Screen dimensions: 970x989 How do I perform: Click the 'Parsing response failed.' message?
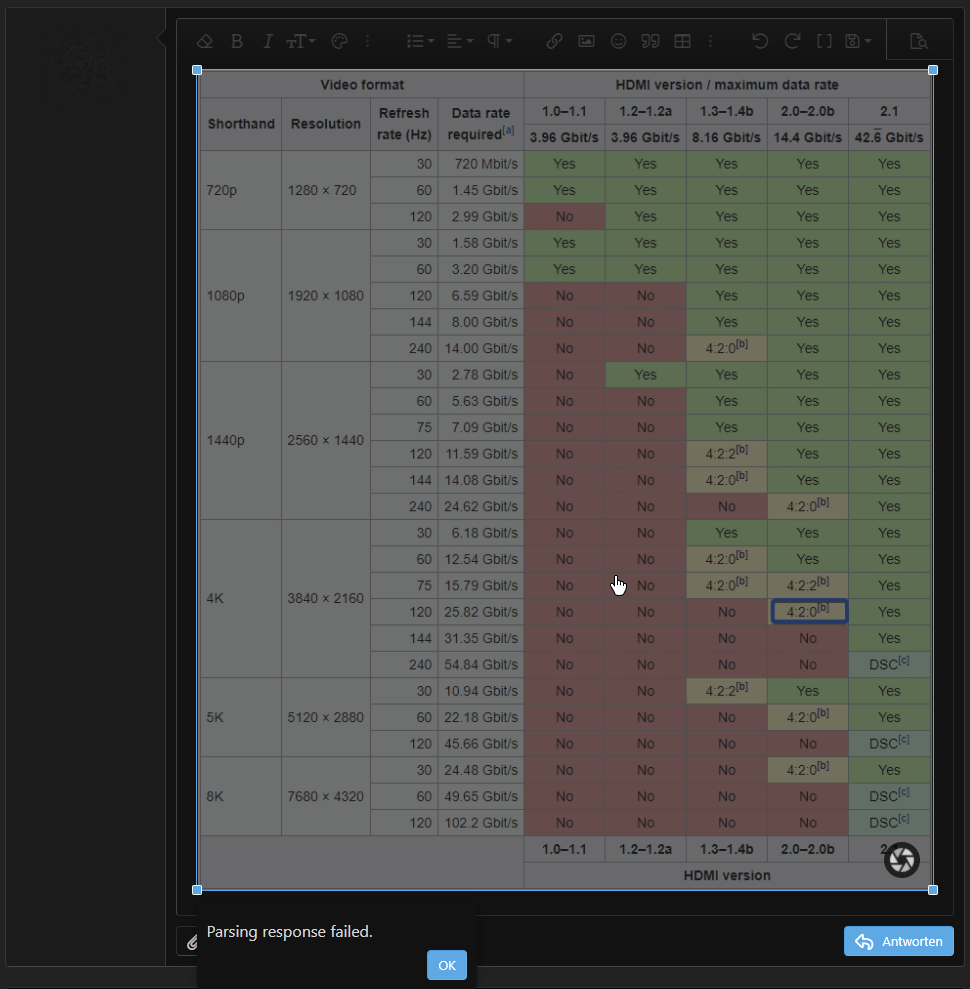(289, 932)
